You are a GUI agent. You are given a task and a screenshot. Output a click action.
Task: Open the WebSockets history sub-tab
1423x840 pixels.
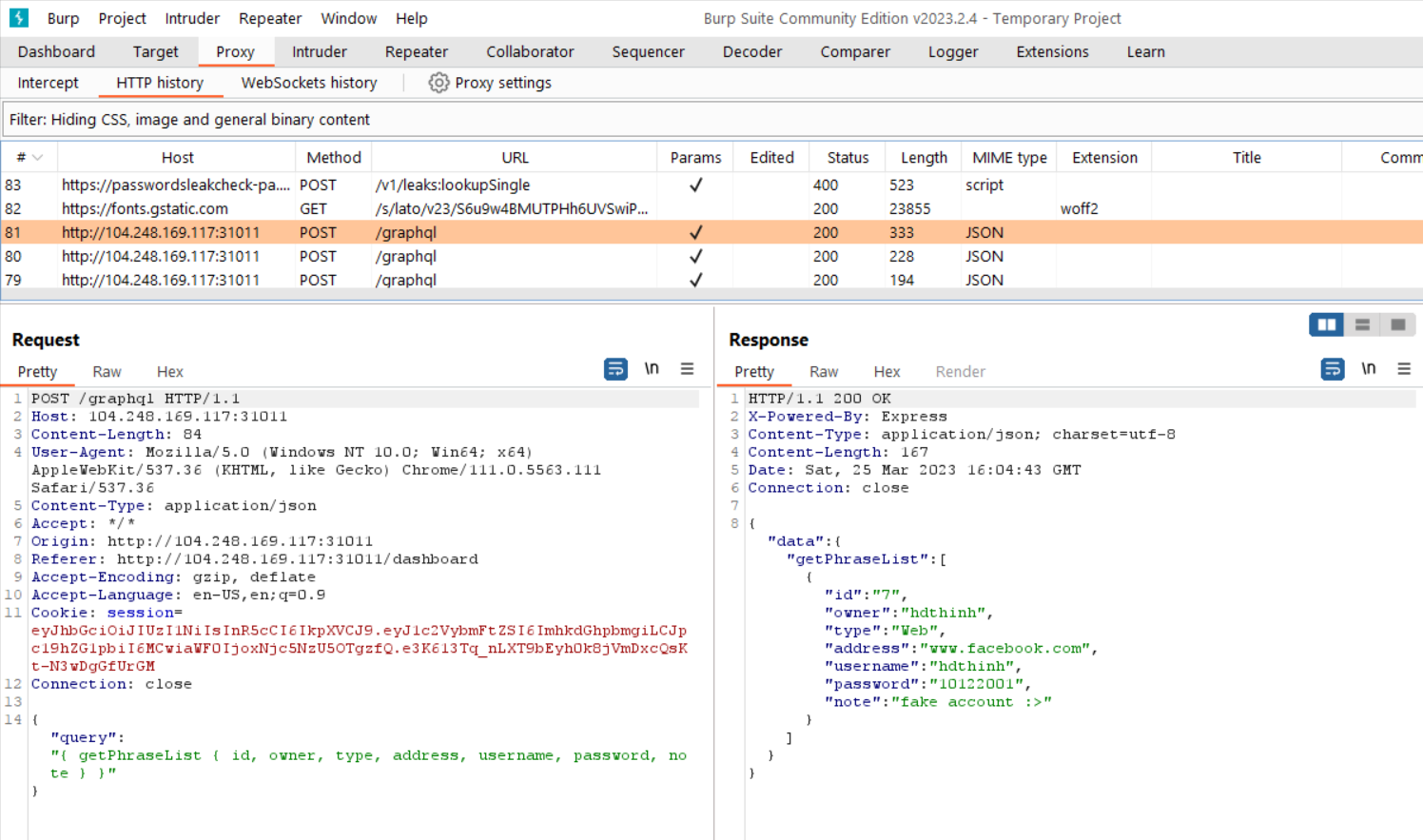309,83
